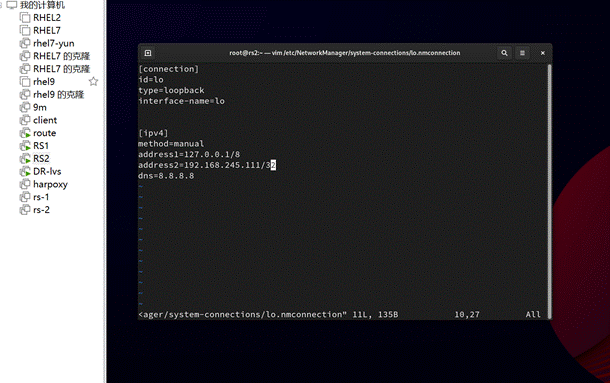
Task: Select the RHEL7 virtual machine
Action: pos(47,30)
